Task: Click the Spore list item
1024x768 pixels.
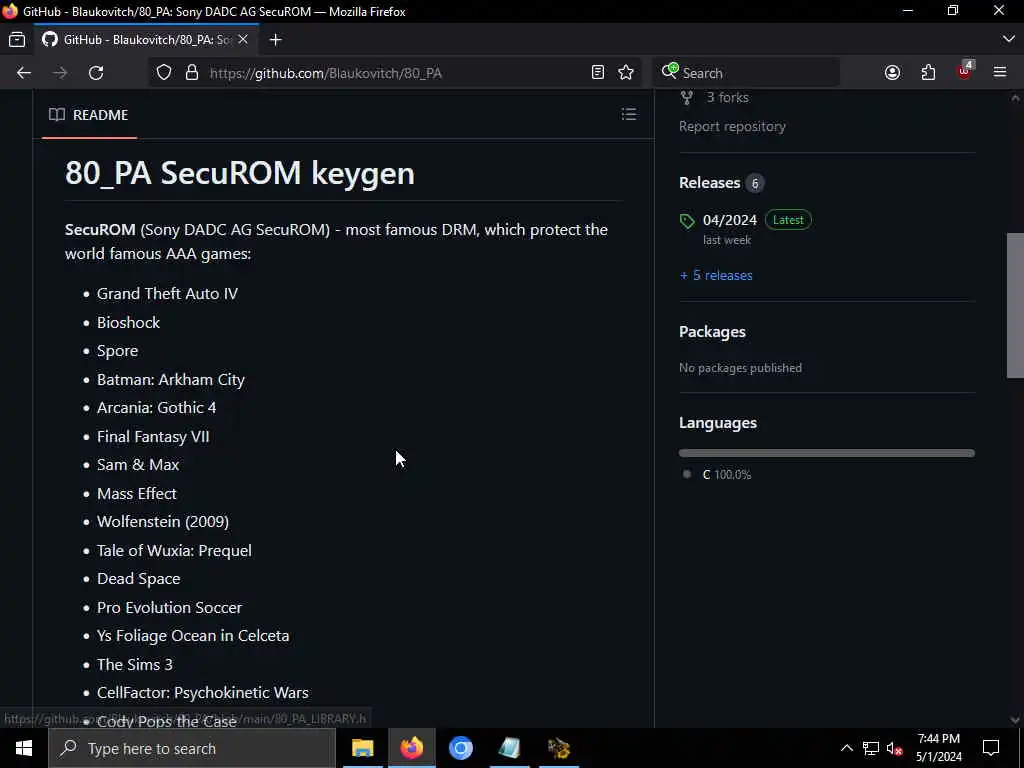Action: [118, 351]
